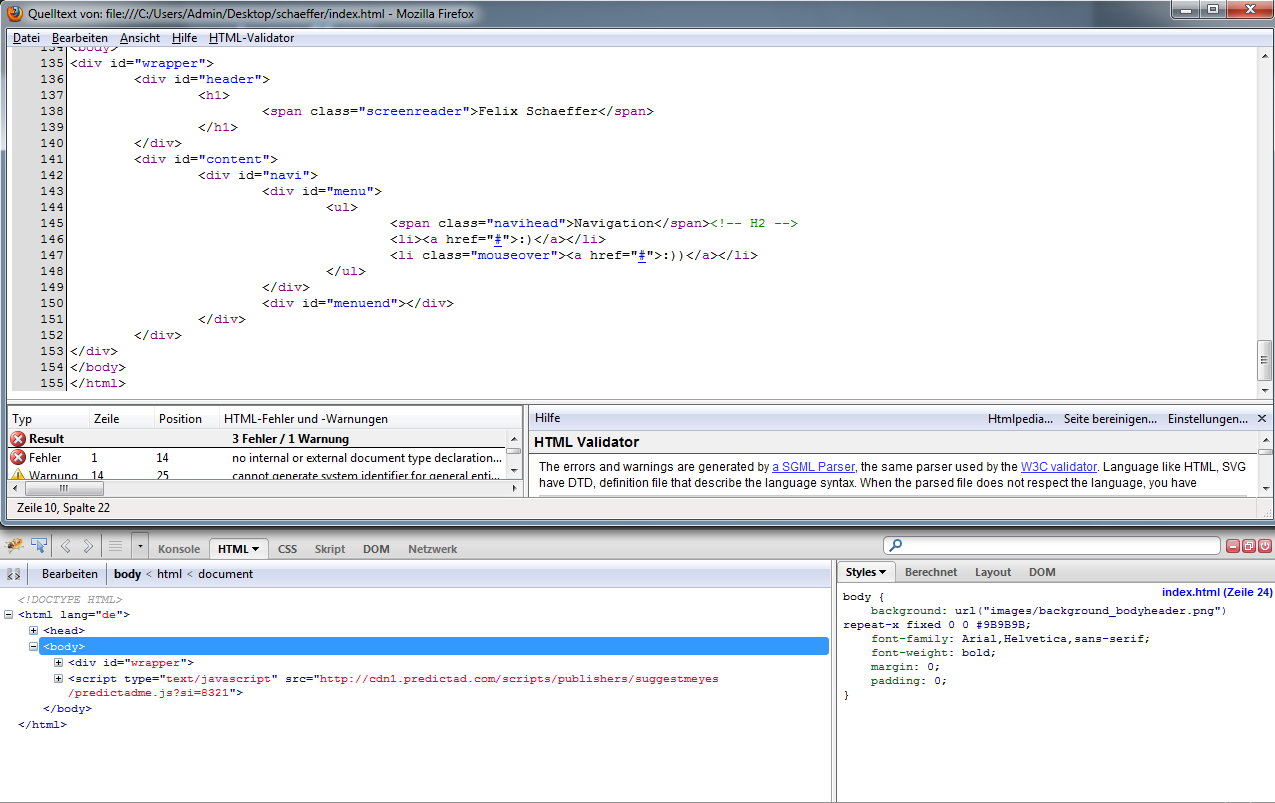Go back with Firebug's left arrow

(x=66, y=546)
